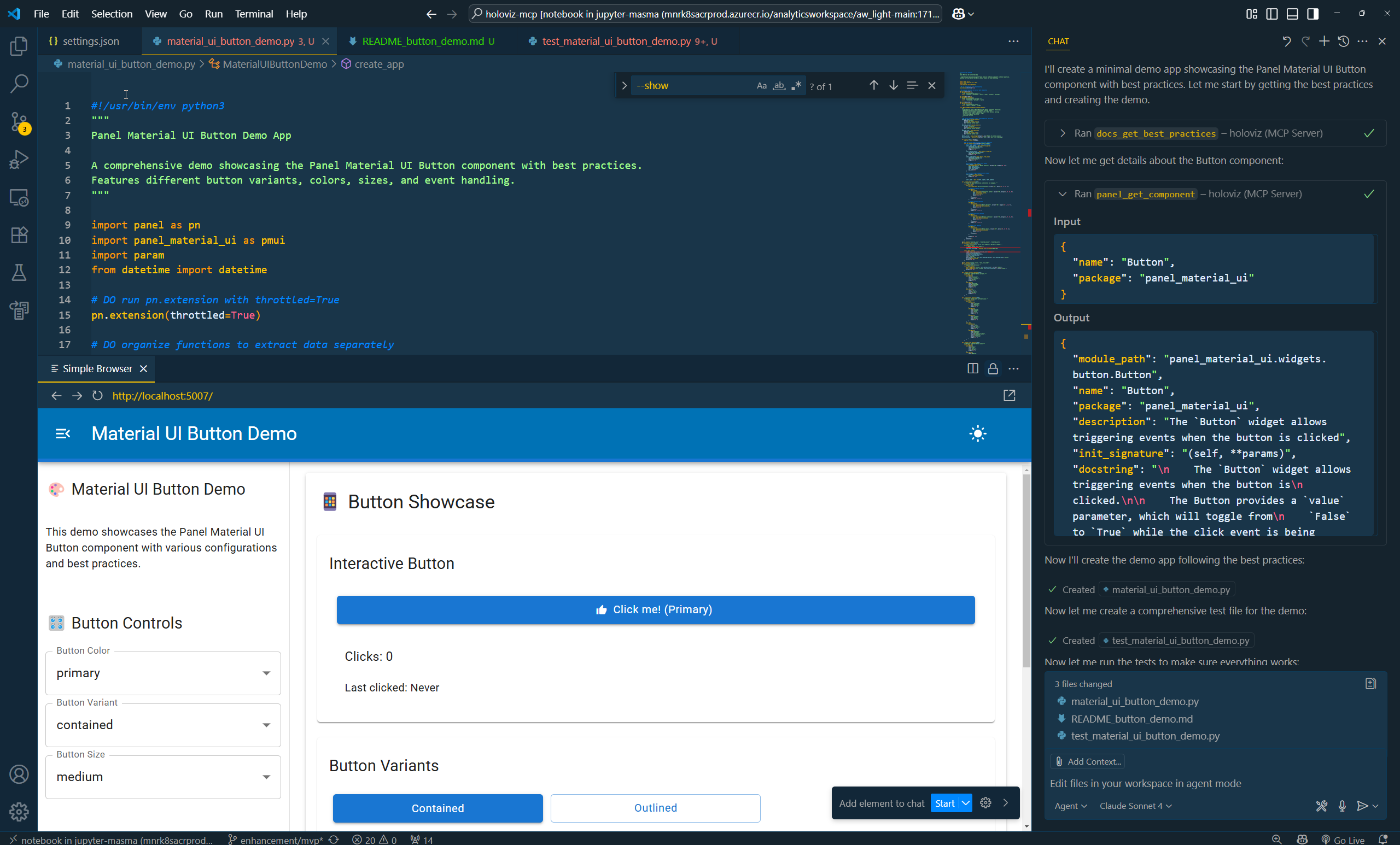
Task: Open the Button Color dropdown
Action: click(163, 673)
